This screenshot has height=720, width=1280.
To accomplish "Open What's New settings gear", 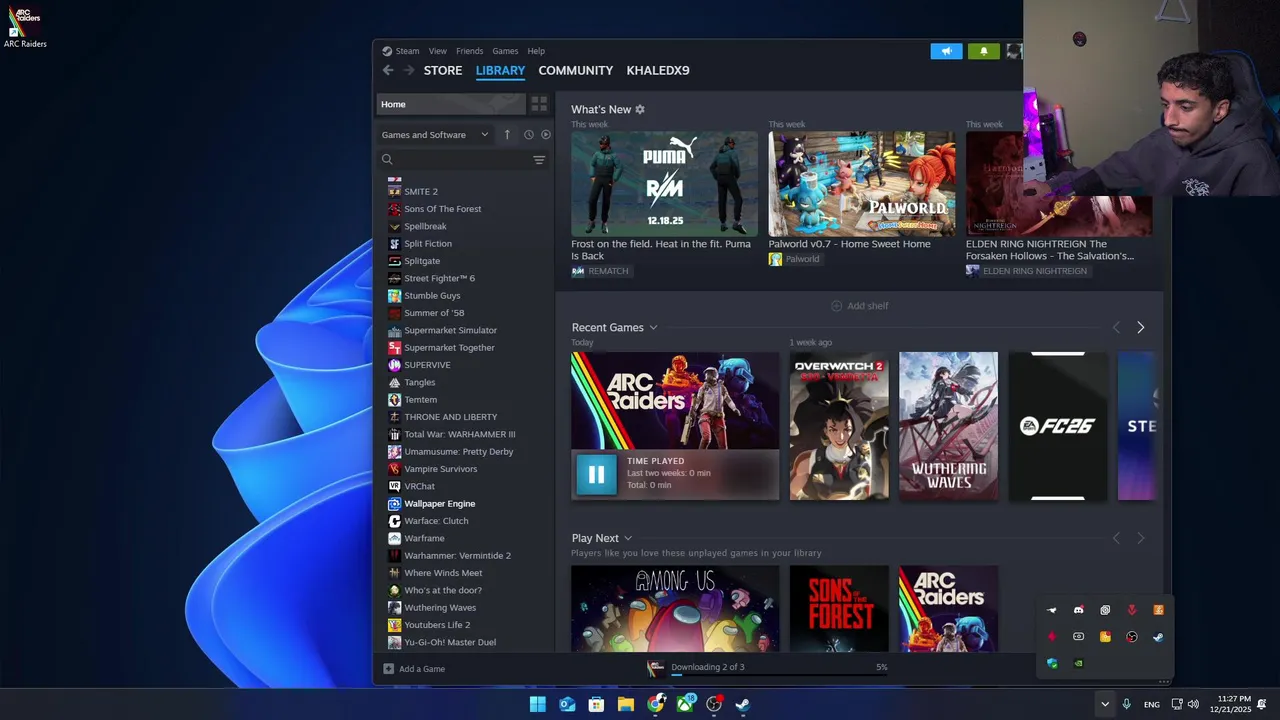I will pos(640,110).
